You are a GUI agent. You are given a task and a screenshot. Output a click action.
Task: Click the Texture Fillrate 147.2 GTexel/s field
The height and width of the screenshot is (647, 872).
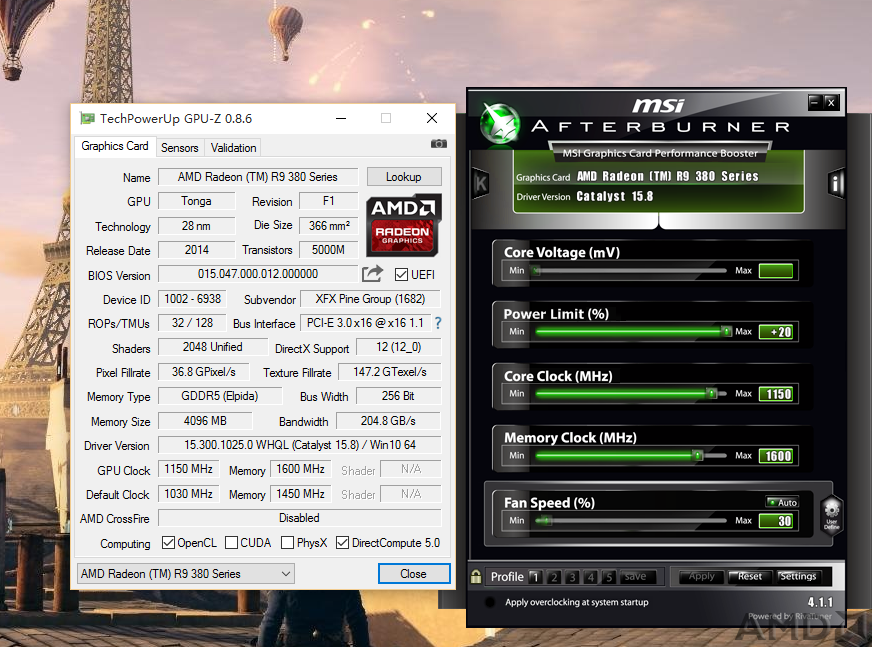(390, 372)
